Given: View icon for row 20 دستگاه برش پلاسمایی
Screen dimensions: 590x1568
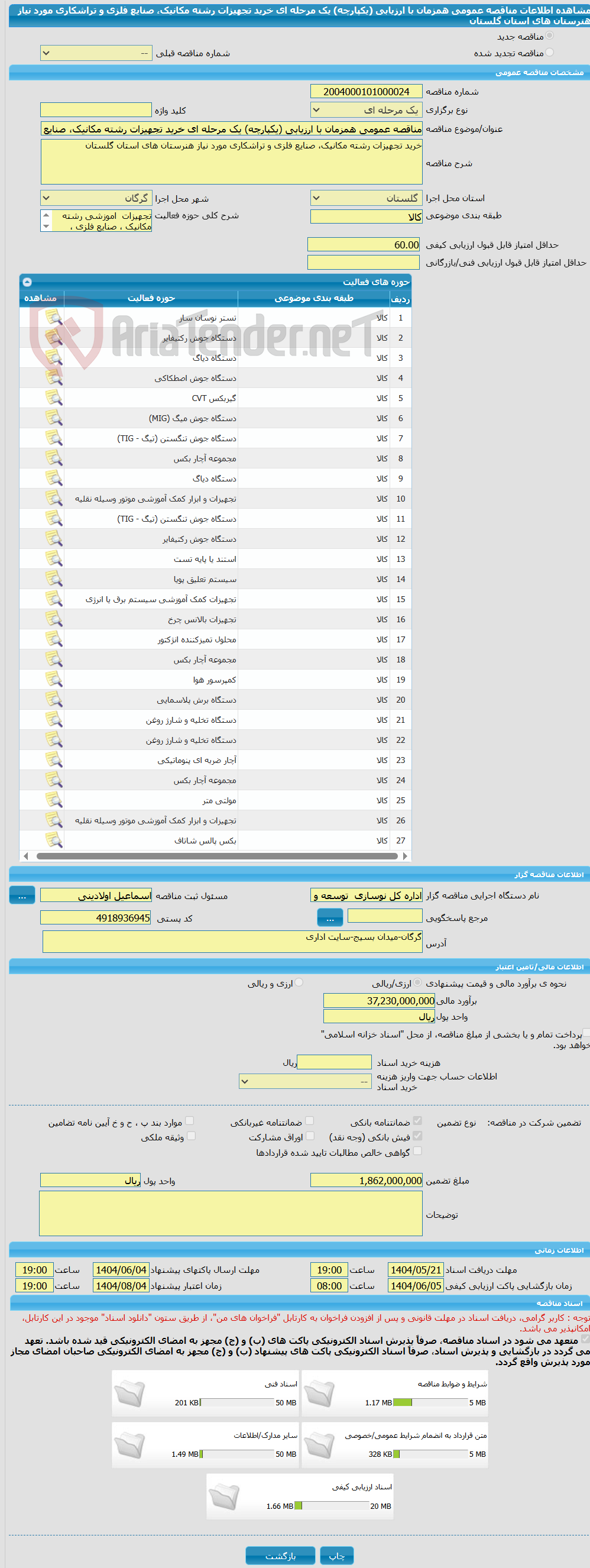Looking at the screenshot, I should [54, 699].
